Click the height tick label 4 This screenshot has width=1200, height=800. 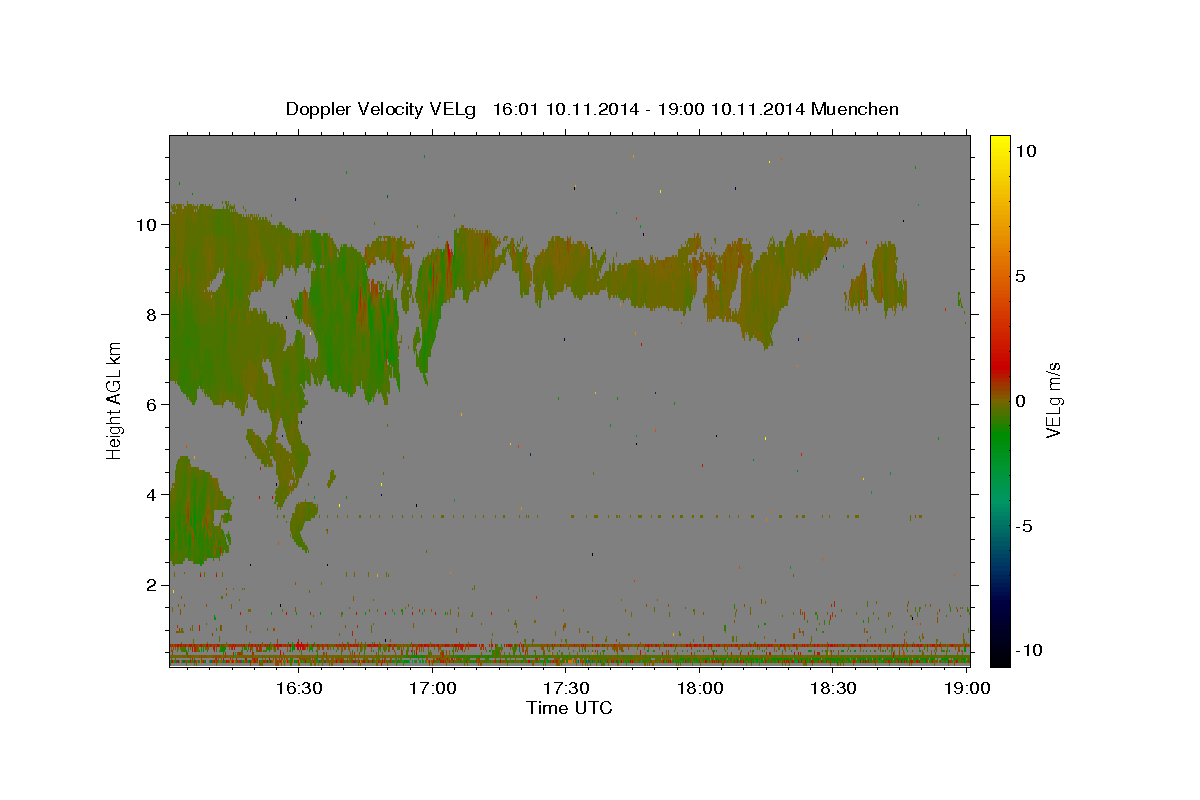coord(152,495)
